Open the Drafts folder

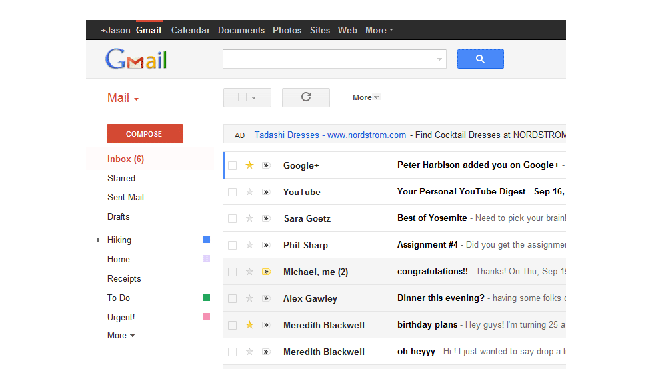click(x=119, y=217)
